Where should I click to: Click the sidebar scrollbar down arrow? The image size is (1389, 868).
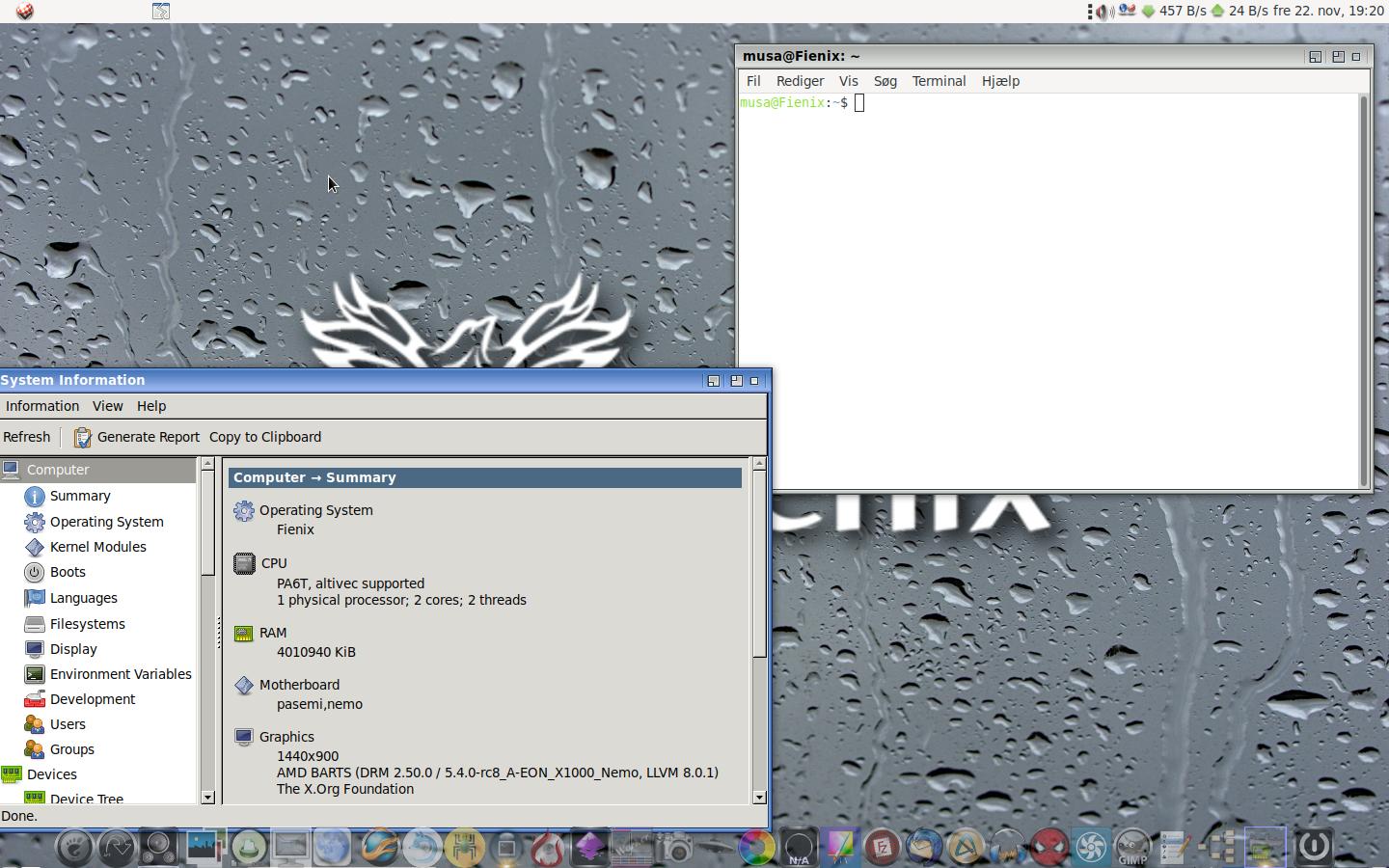point(207,798)
